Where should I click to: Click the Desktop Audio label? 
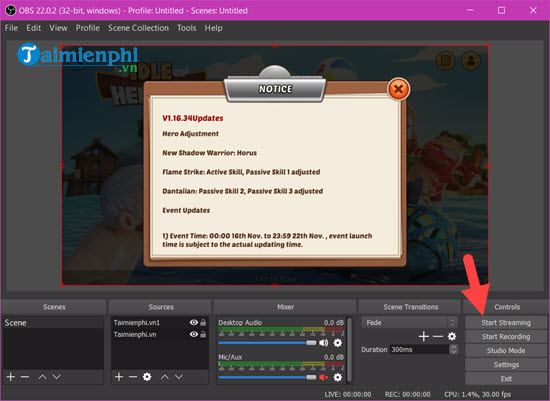tap(240, 322)
